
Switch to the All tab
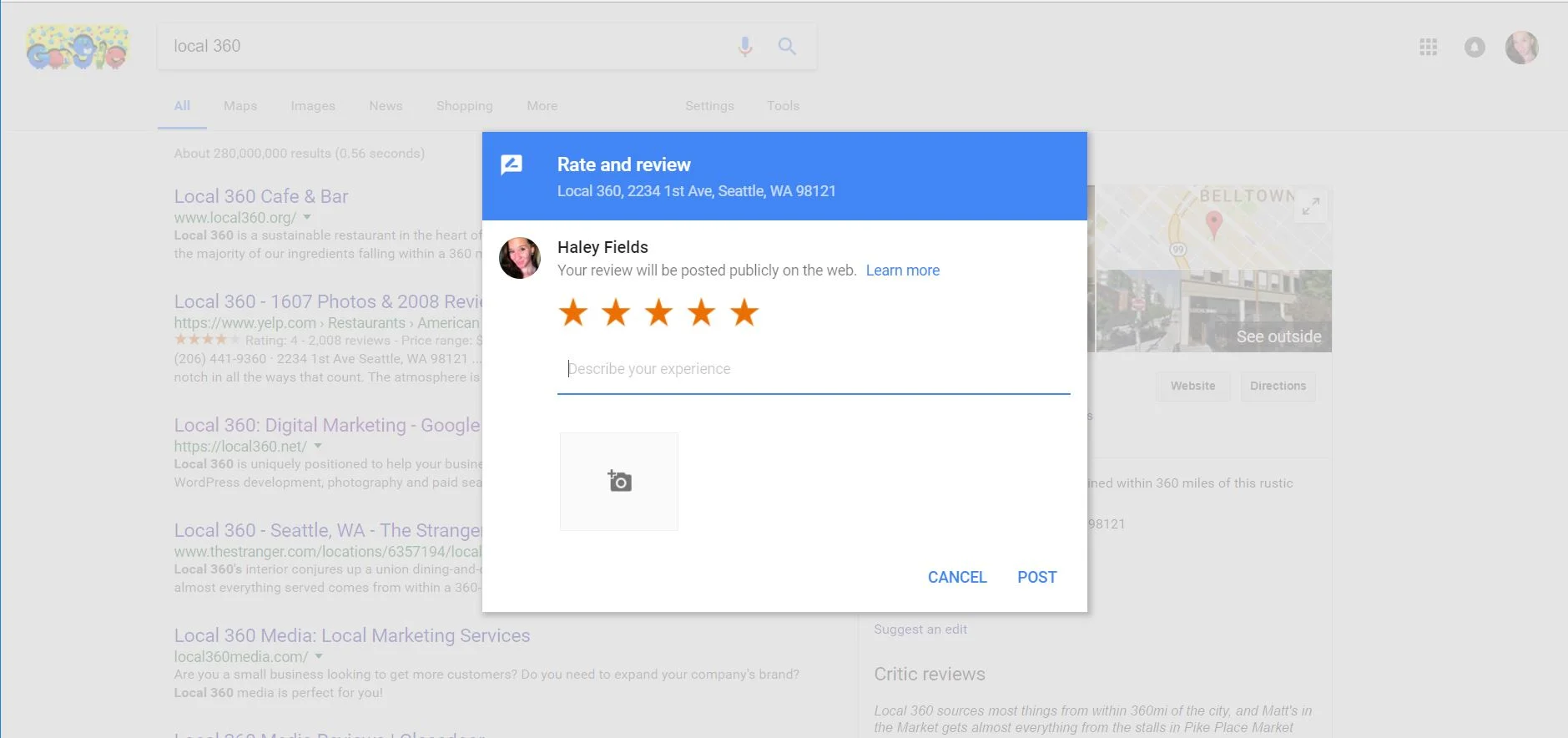click(x=182, y=106)
